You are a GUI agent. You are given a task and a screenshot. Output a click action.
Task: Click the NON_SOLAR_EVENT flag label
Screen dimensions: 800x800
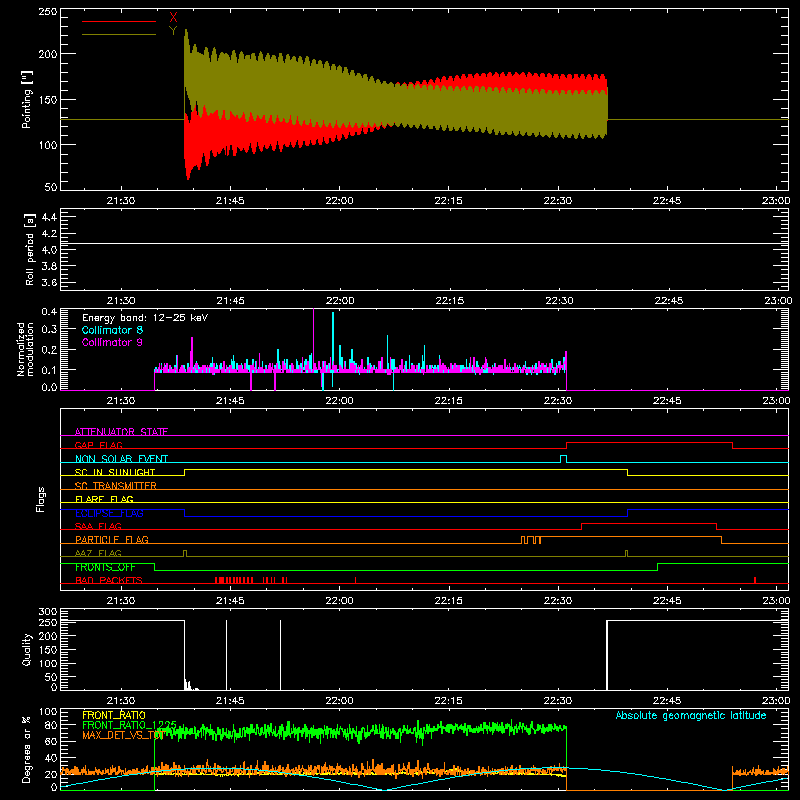click(121, 459)
